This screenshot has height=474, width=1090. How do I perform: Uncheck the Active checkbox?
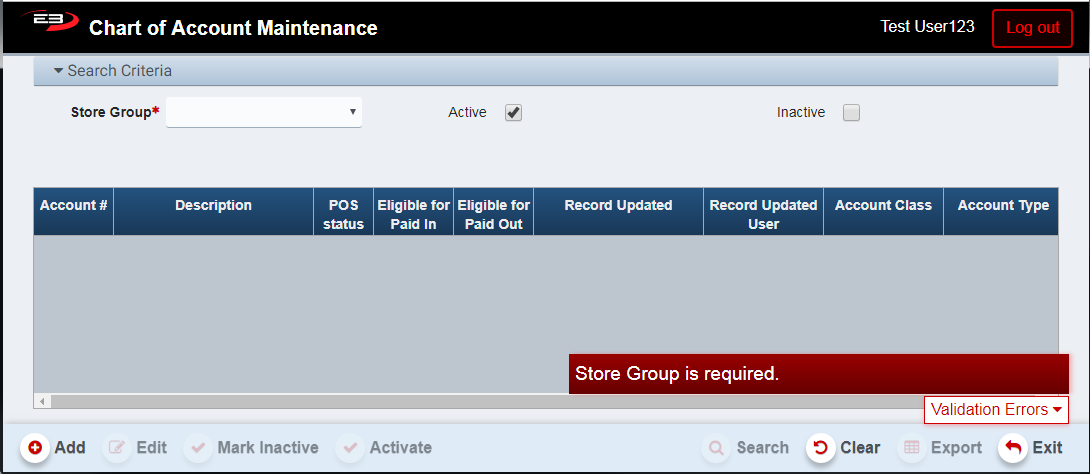click(514, 113)
